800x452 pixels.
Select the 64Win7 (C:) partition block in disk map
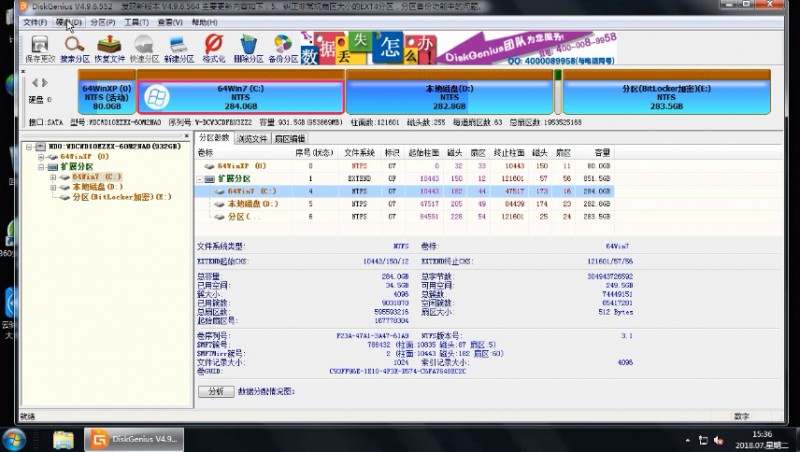pyautogui.click(x=241, y=92)
